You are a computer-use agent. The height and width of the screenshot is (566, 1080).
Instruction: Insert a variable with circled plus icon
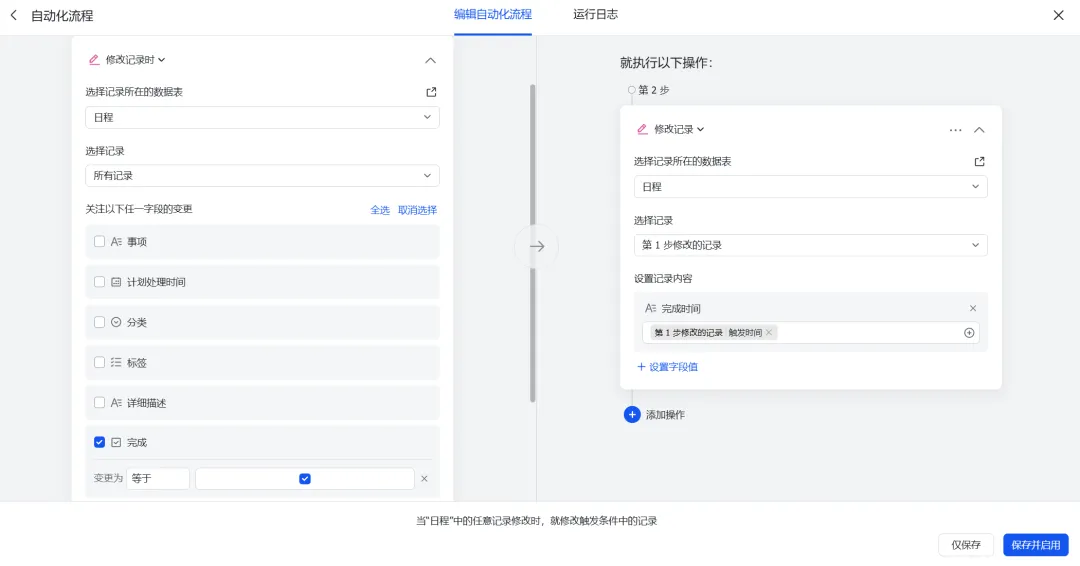969,333
